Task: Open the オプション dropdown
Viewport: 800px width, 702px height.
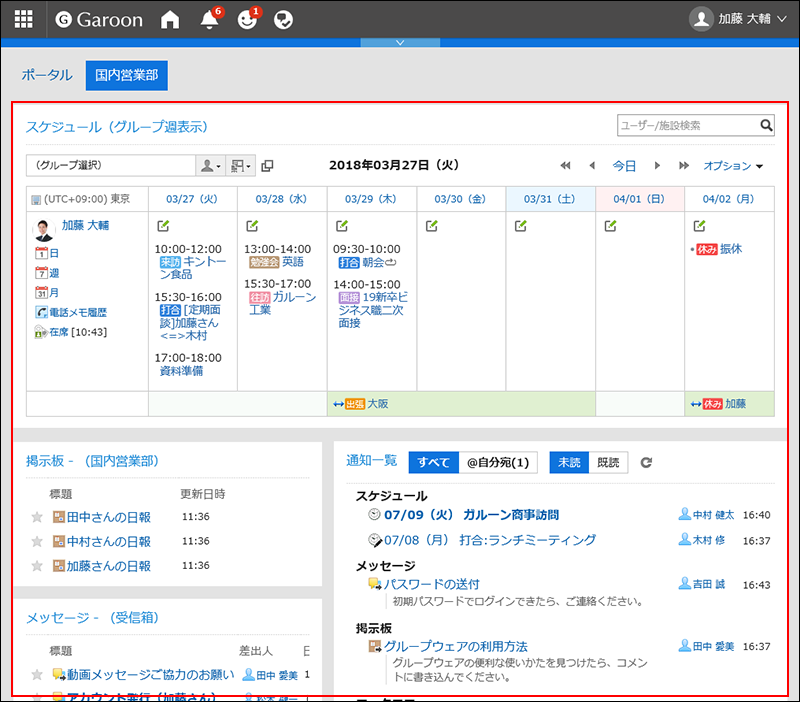Action: point(733,166)
